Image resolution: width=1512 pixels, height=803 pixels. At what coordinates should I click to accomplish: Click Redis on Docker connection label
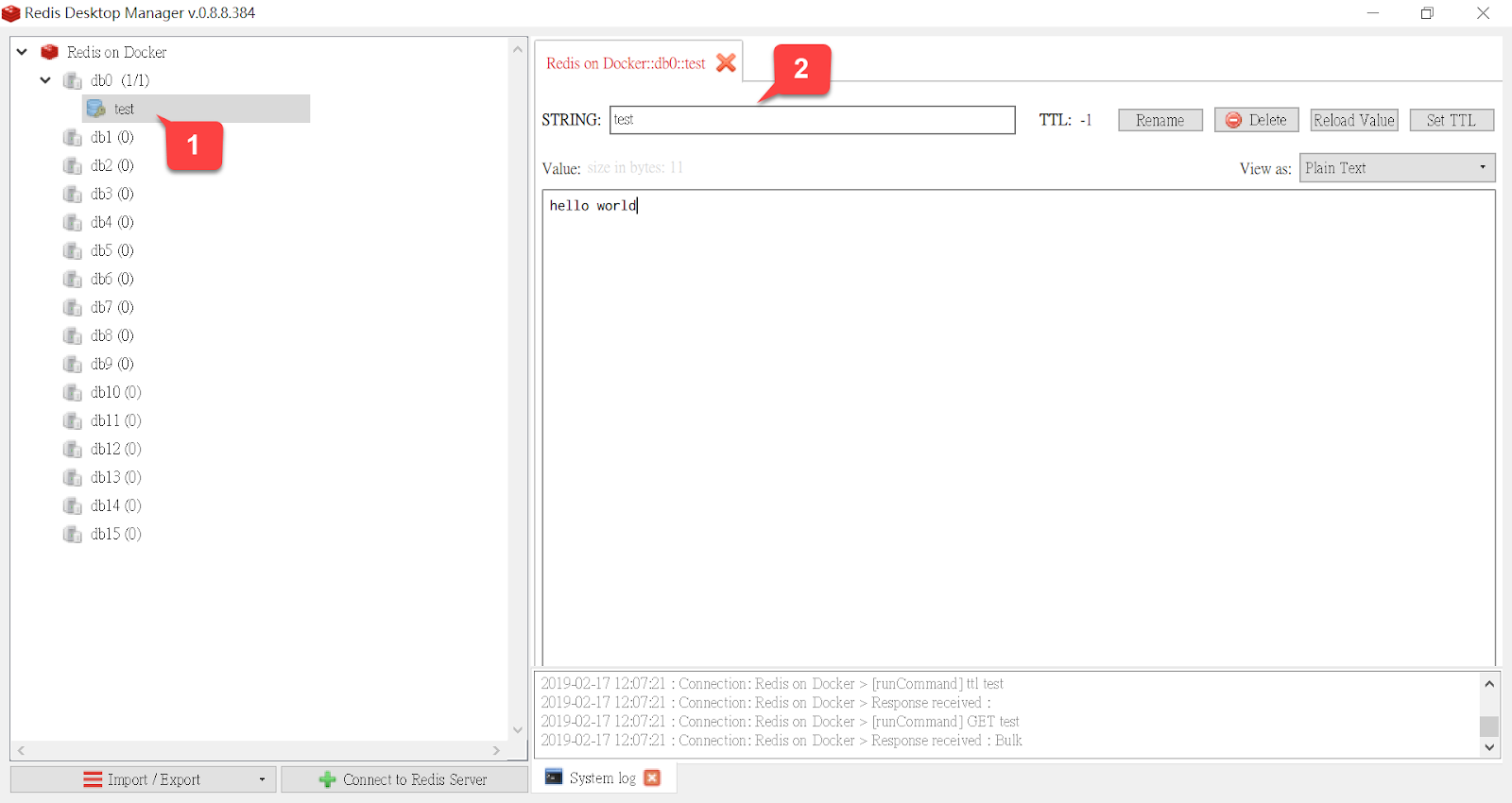click(x=116, y=52)
